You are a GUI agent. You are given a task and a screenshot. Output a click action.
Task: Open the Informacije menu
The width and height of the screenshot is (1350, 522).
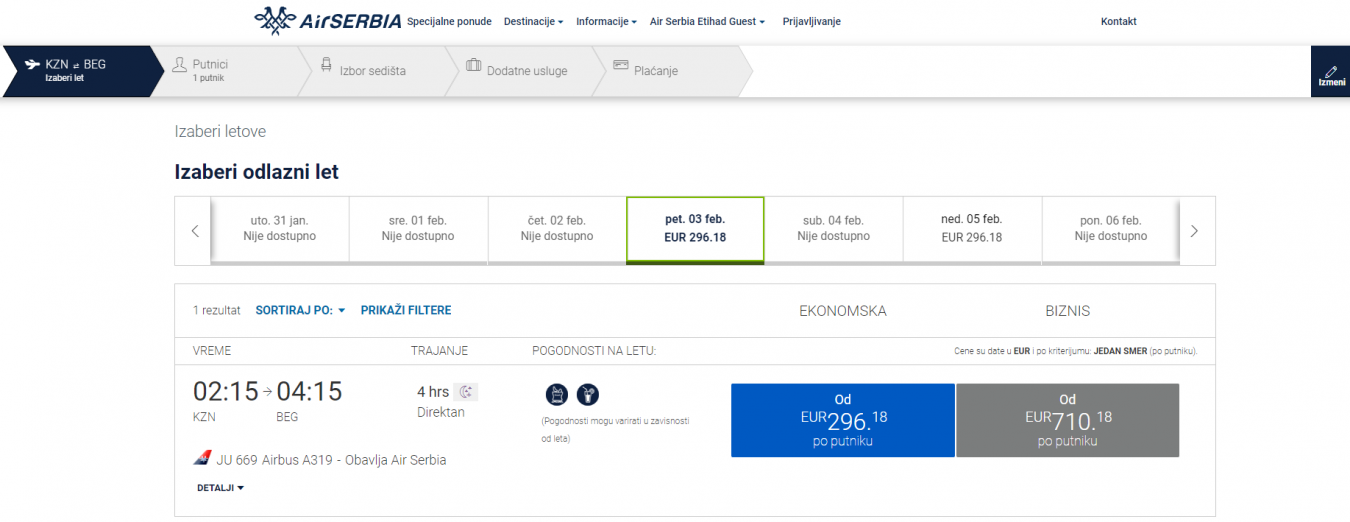(x=606, y=21)
